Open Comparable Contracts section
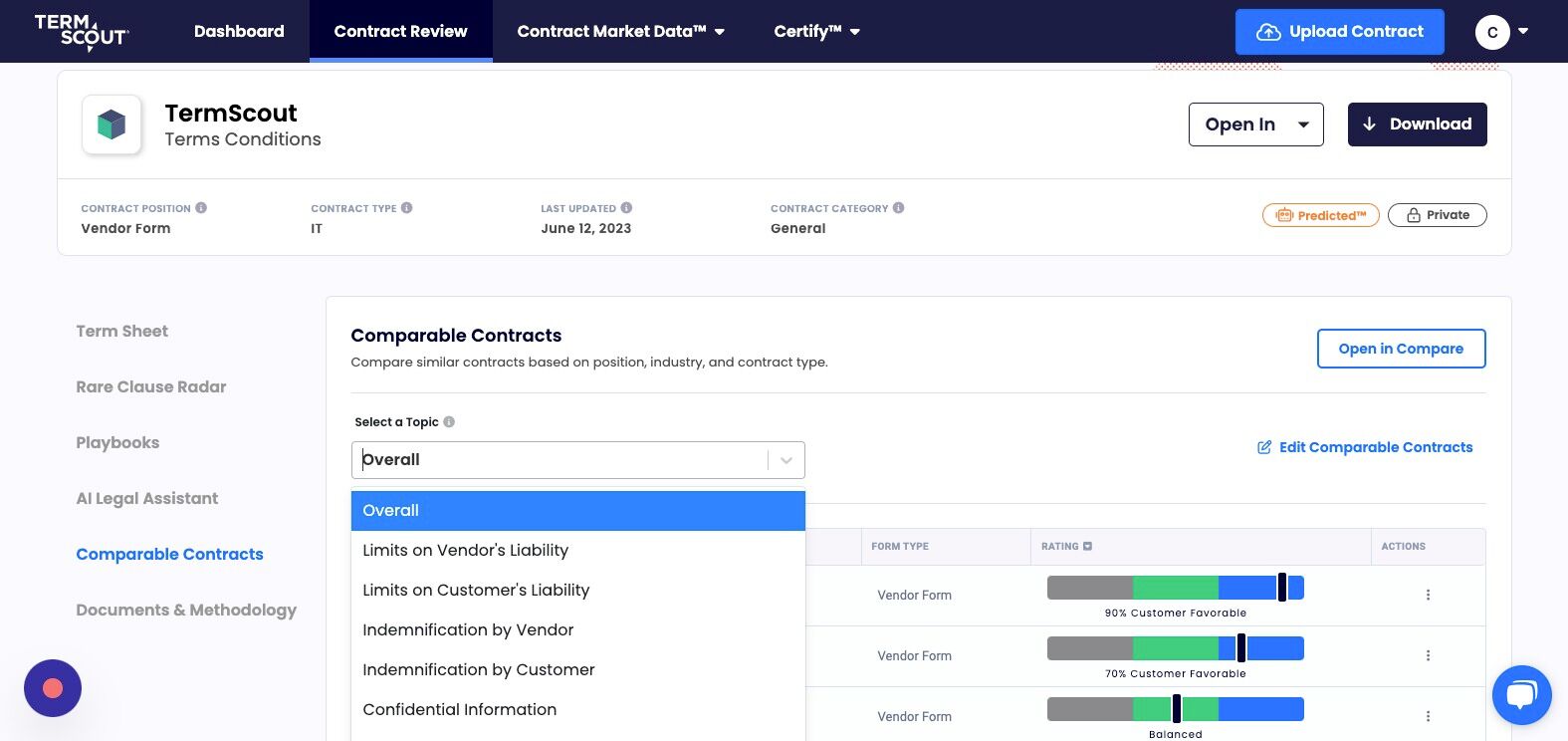The height and width of the screenshot is (741, 1568). (x=170, y=555)
